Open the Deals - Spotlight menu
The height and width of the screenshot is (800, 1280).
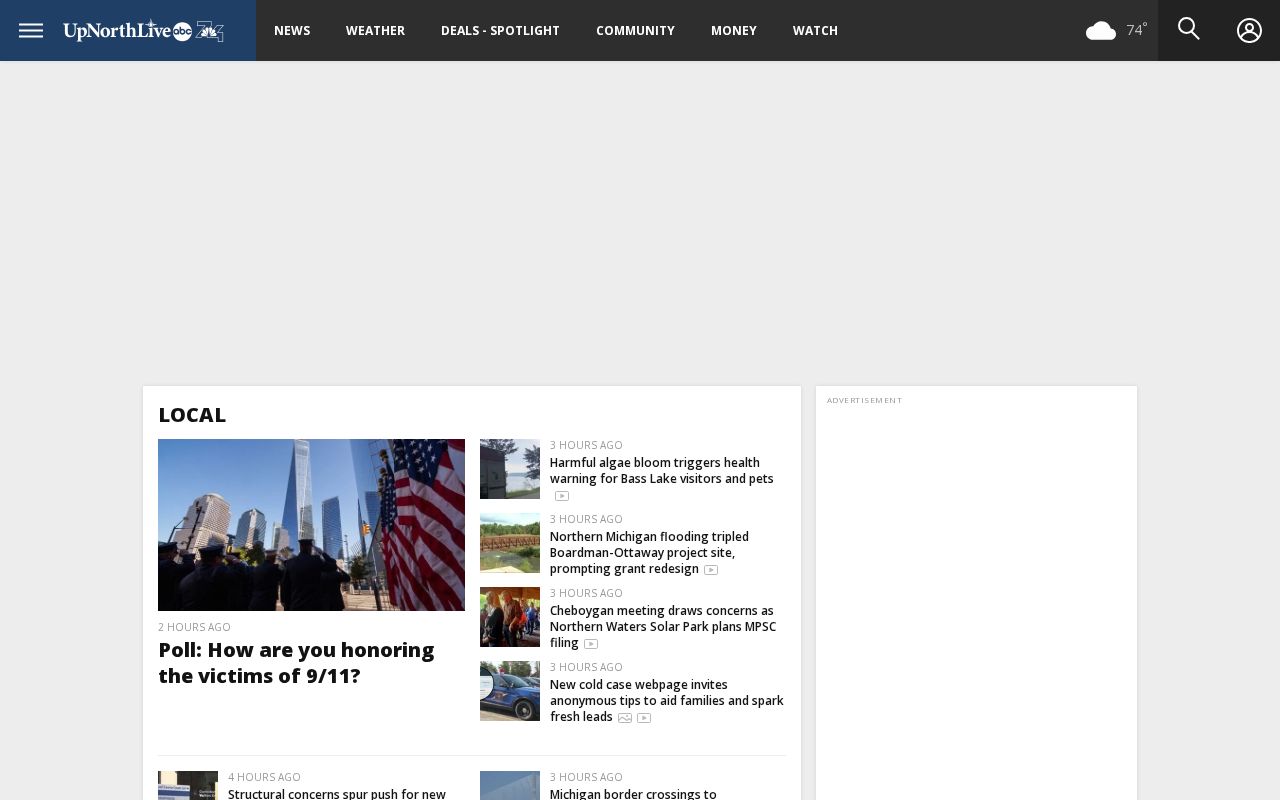tap(500, 31)
